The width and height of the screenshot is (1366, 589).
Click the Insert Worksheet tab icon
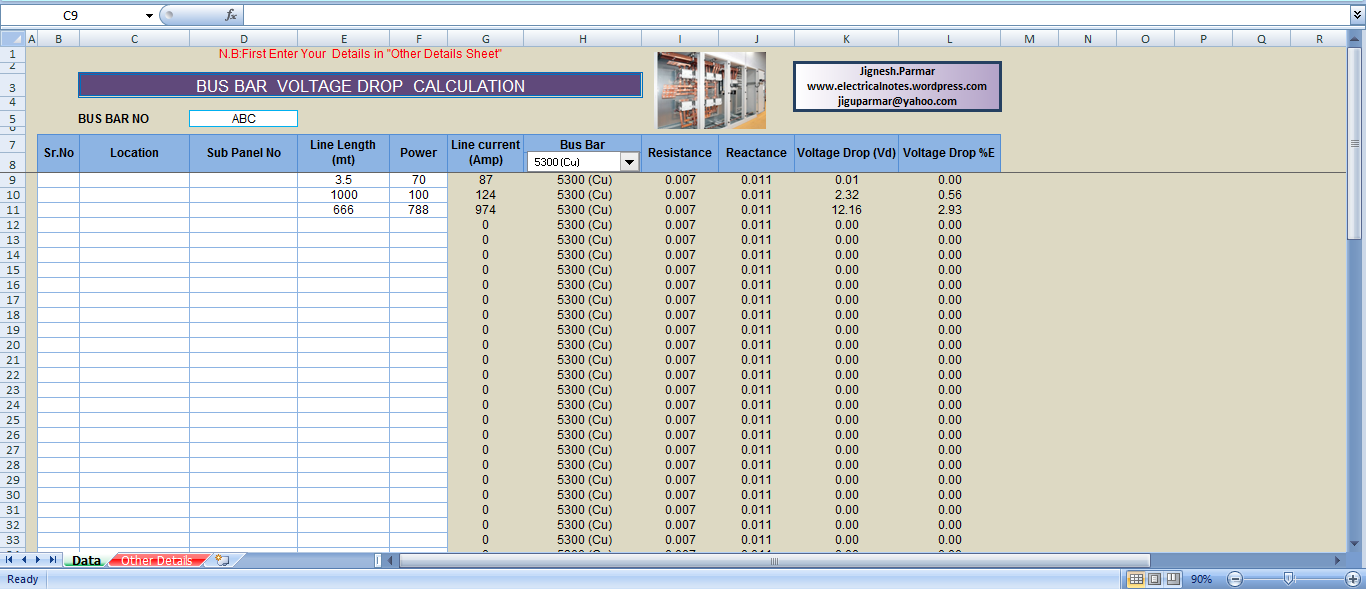click(222, 561)
